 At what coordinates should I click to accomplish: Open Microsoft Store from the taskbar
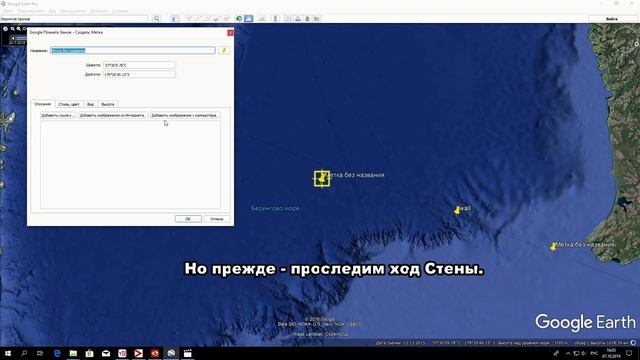click(89, 353)
